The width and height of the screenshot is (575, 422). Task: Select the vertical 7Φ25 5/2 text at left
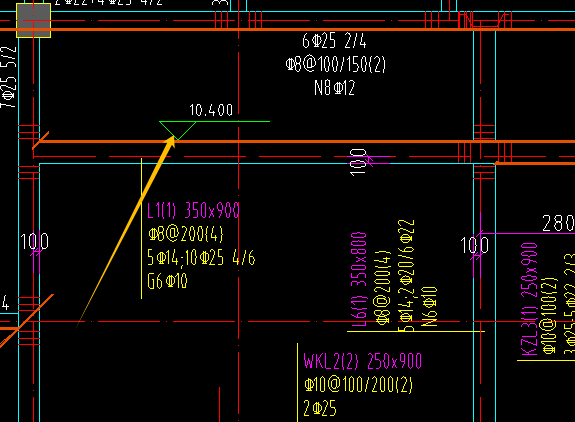[8, 77]
